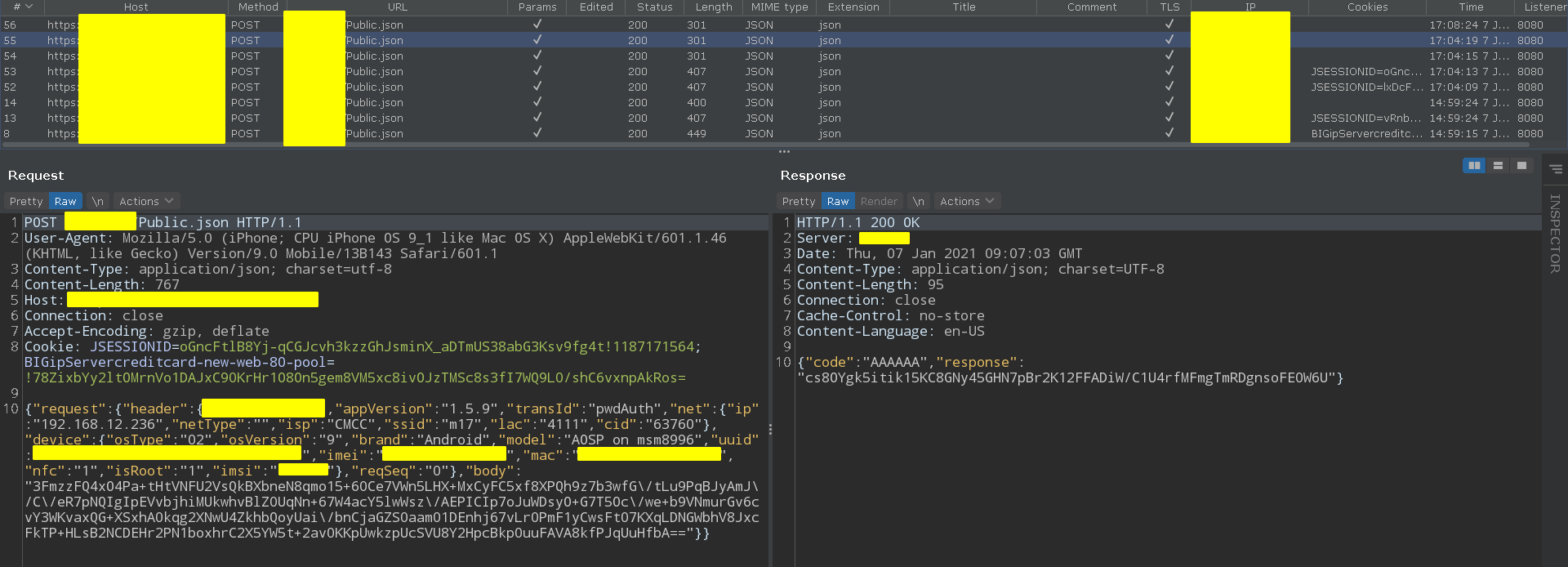The width and height of the screenshot is (1568, 567).
Task: Select history row number 14
Action: click(x=10, y=102)
